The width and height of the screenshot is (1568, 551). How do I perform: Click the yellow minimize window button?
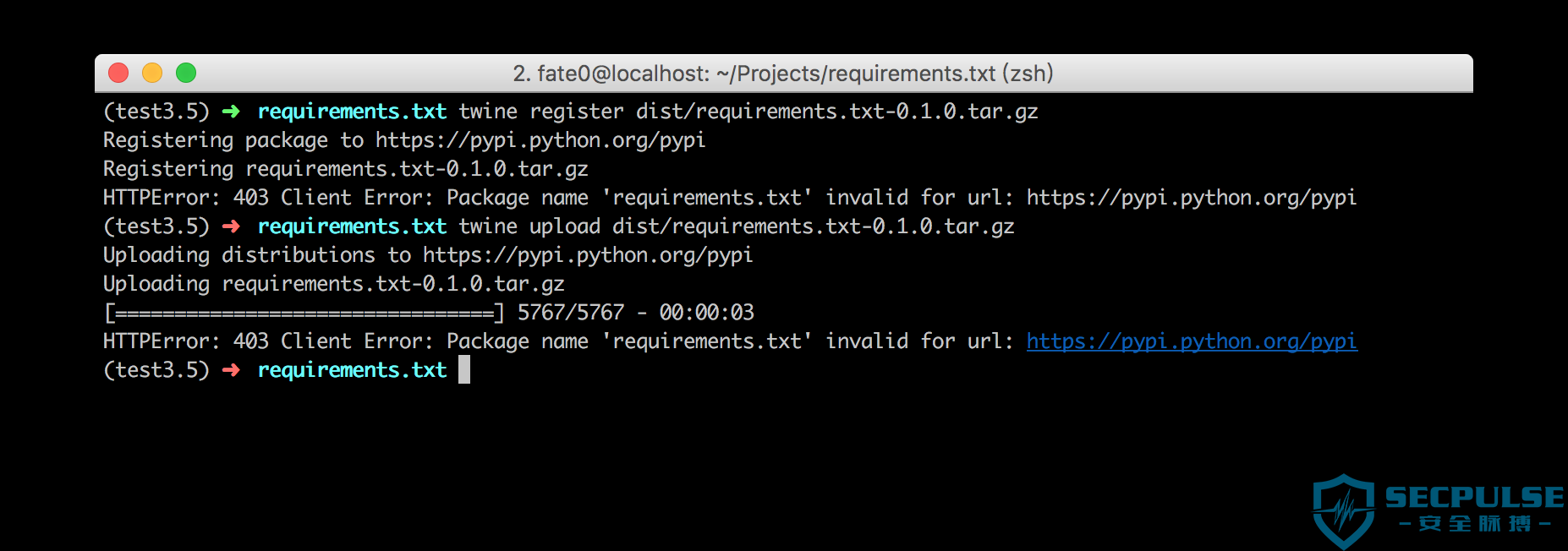(152, 74)
